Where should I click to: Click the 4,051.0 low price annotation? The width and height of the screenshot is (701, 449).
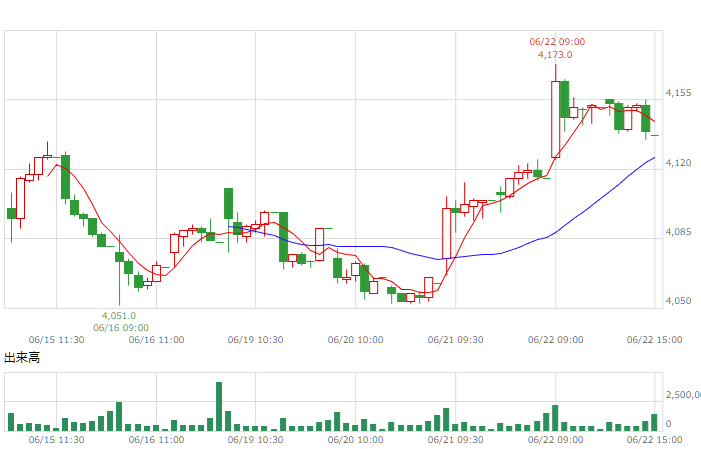click(x=119, y=316)
